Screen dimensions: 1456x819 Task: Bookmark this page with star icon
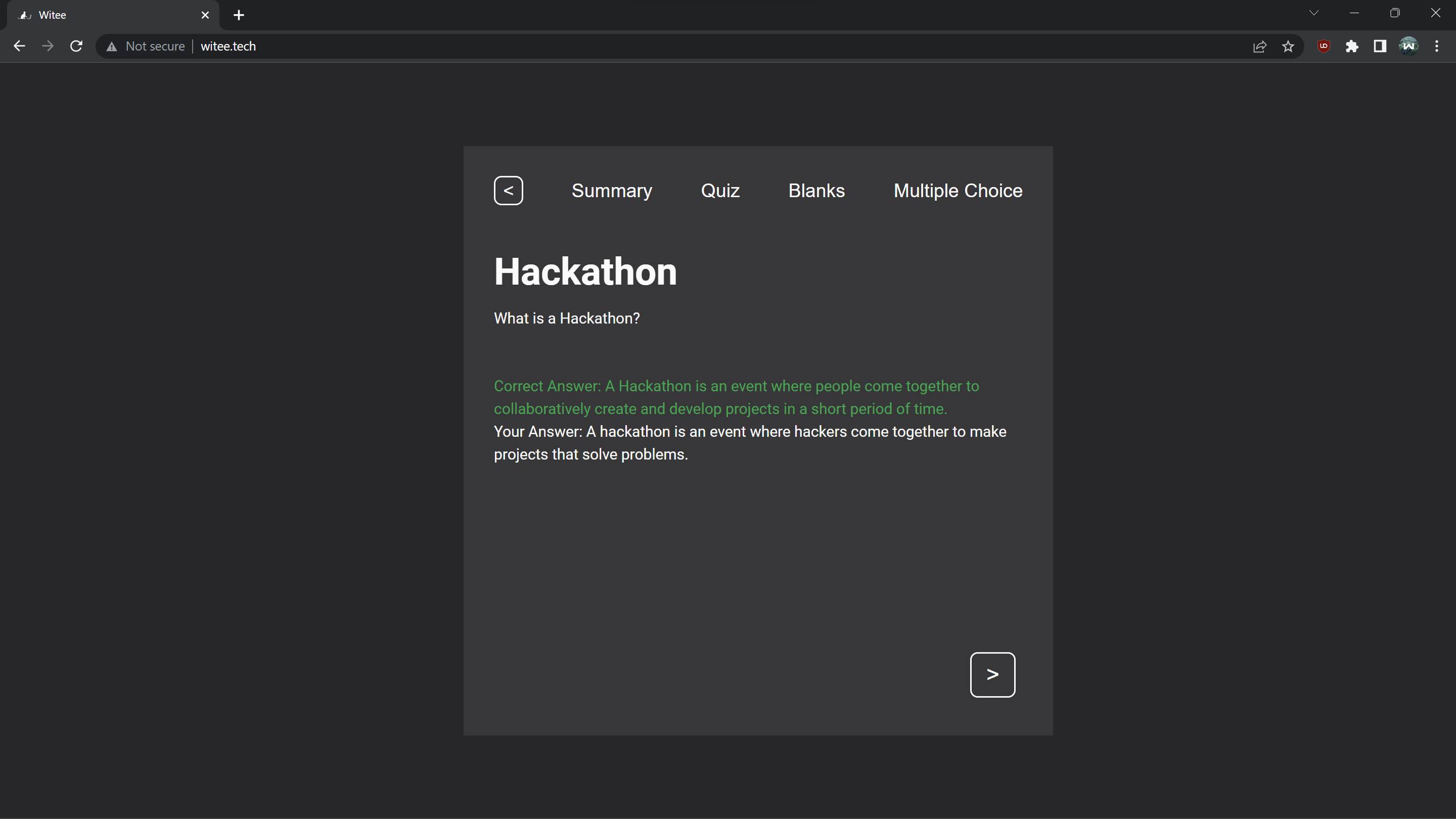(x=1288, y=47)
